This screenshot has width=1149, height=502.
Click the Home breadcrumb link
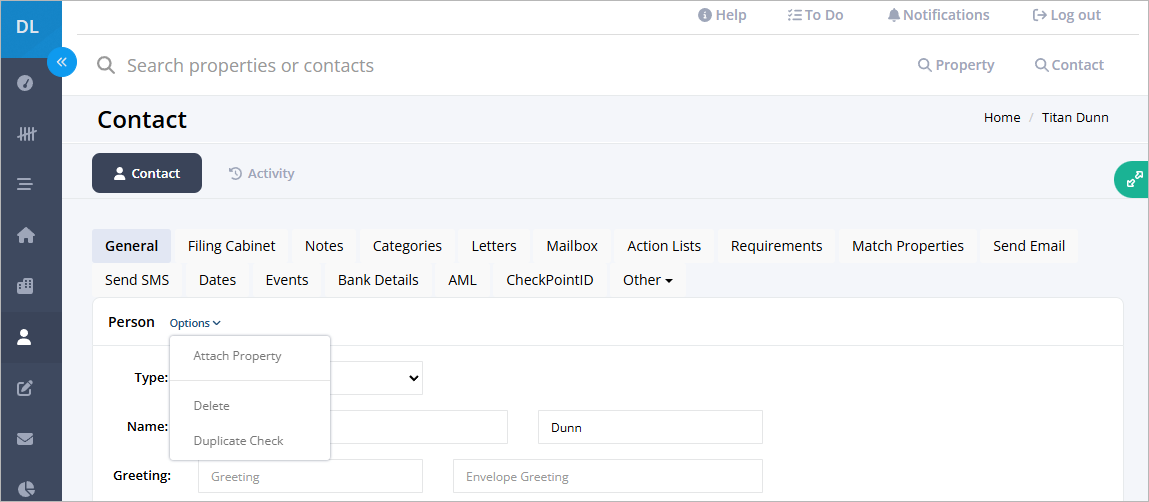point(1002,117)
